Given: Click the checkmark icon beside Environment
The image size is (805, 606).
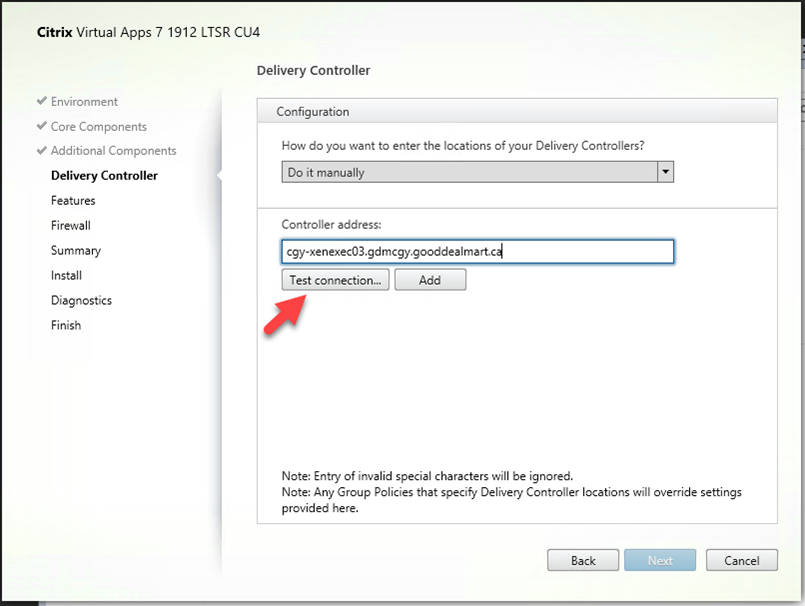Looking at the screenshot, I should pyautogui.click(x=41, y=102).
